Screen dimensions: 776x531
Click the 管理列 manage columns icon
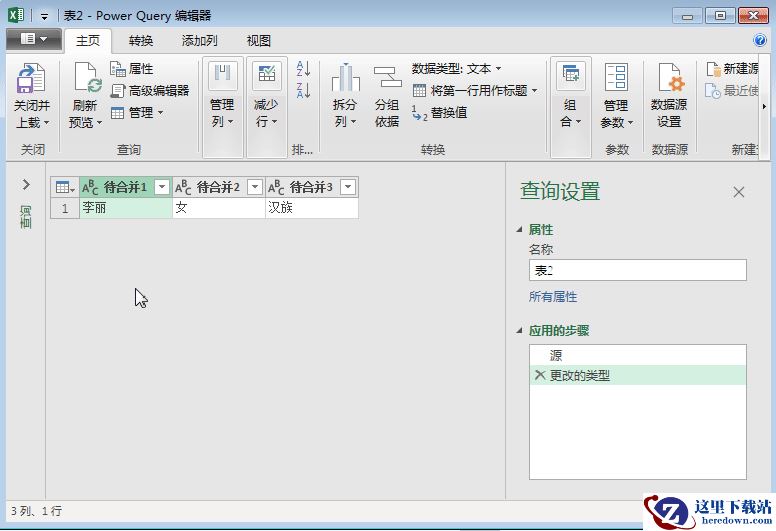pos(222,75)
